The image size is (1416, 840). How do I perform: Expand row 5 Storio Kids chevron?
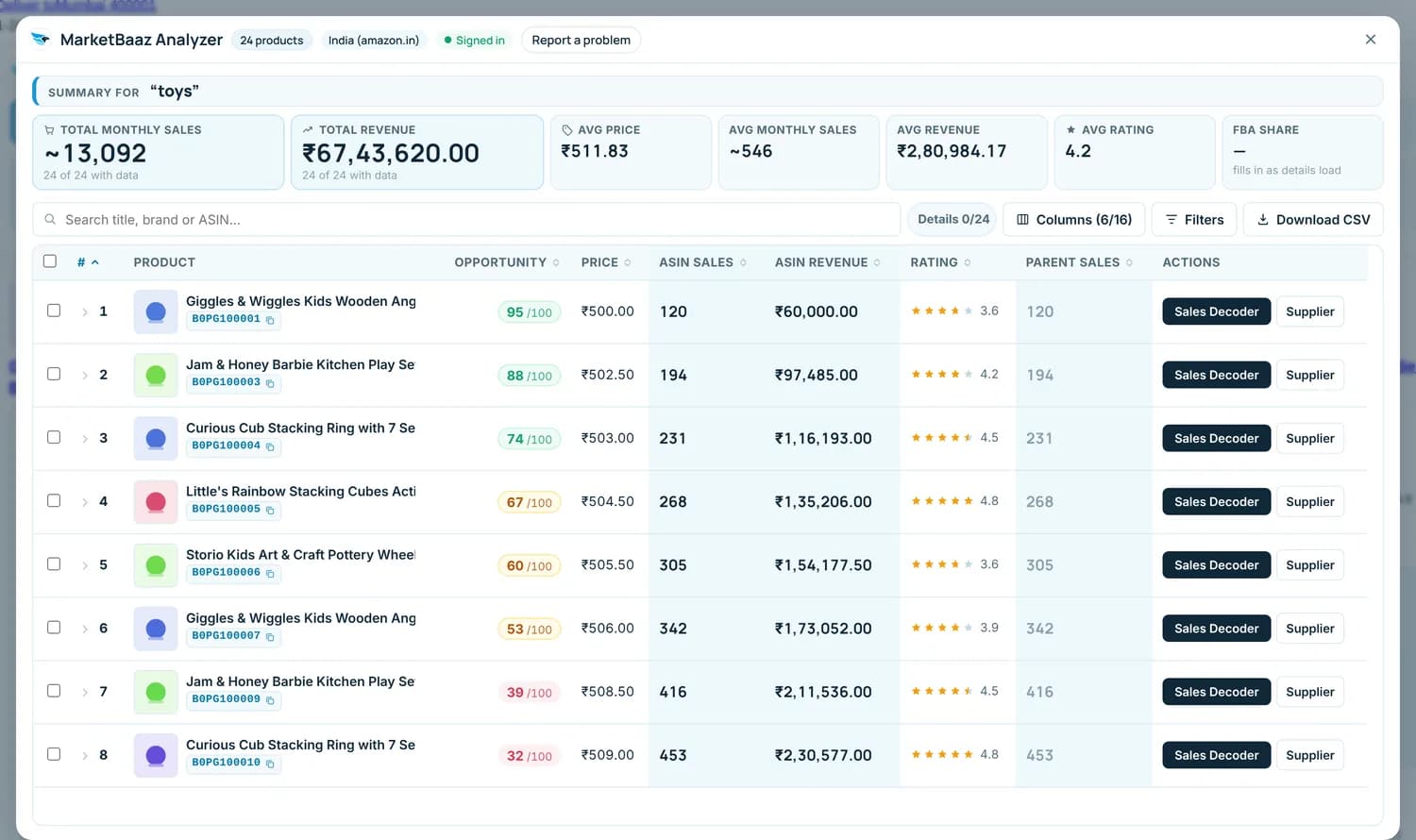[x=85, y=565]
